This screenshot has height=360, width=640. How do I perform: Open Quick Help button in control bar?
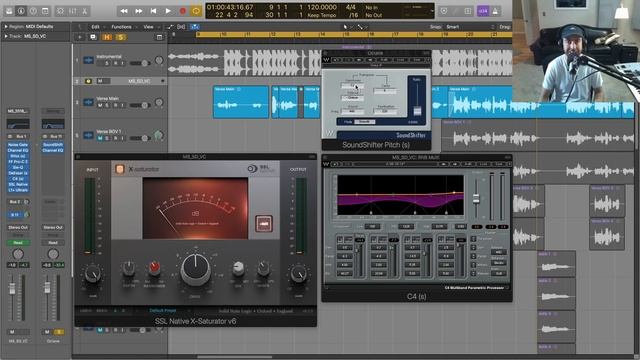[33, 11]
